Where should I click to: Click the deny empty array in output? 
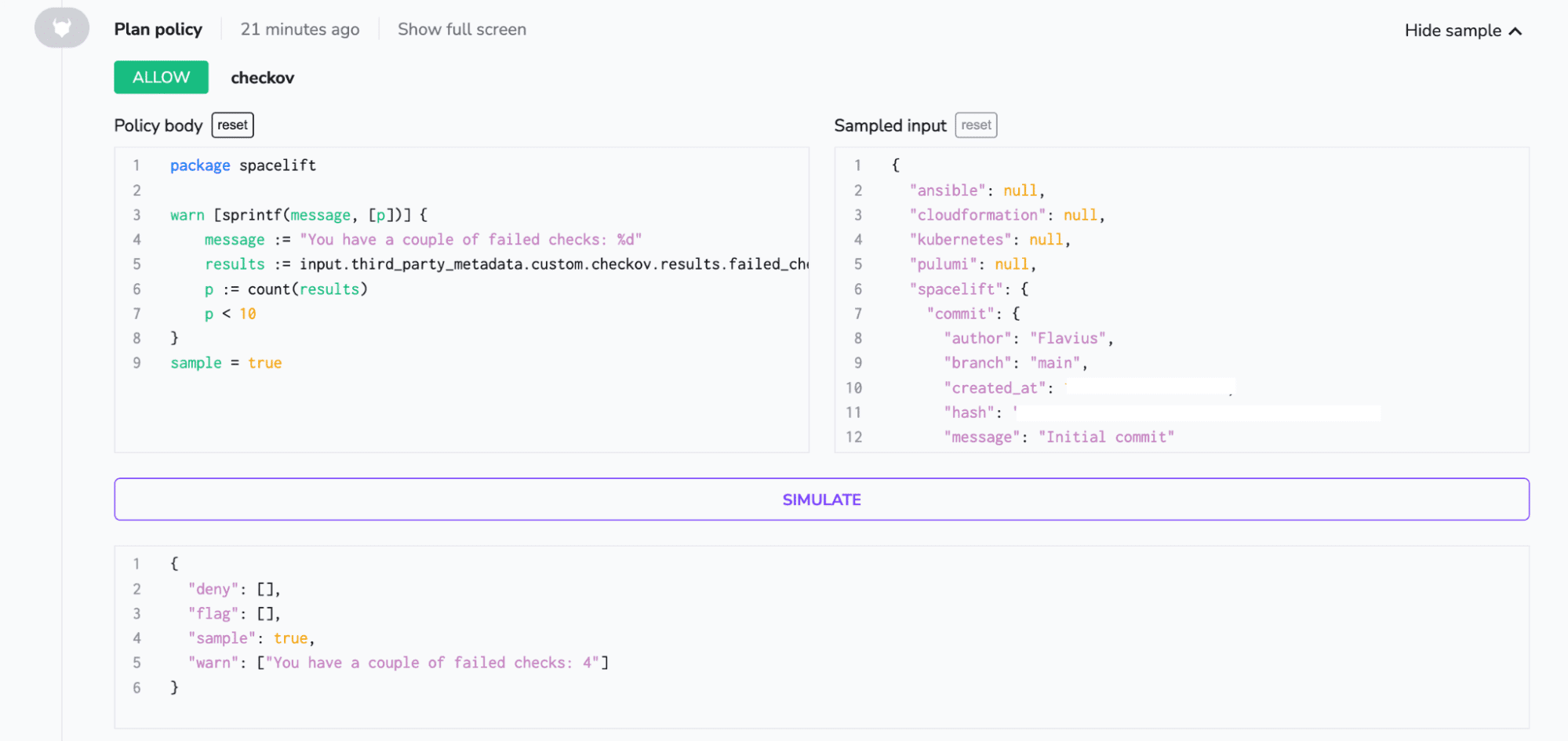233,588
